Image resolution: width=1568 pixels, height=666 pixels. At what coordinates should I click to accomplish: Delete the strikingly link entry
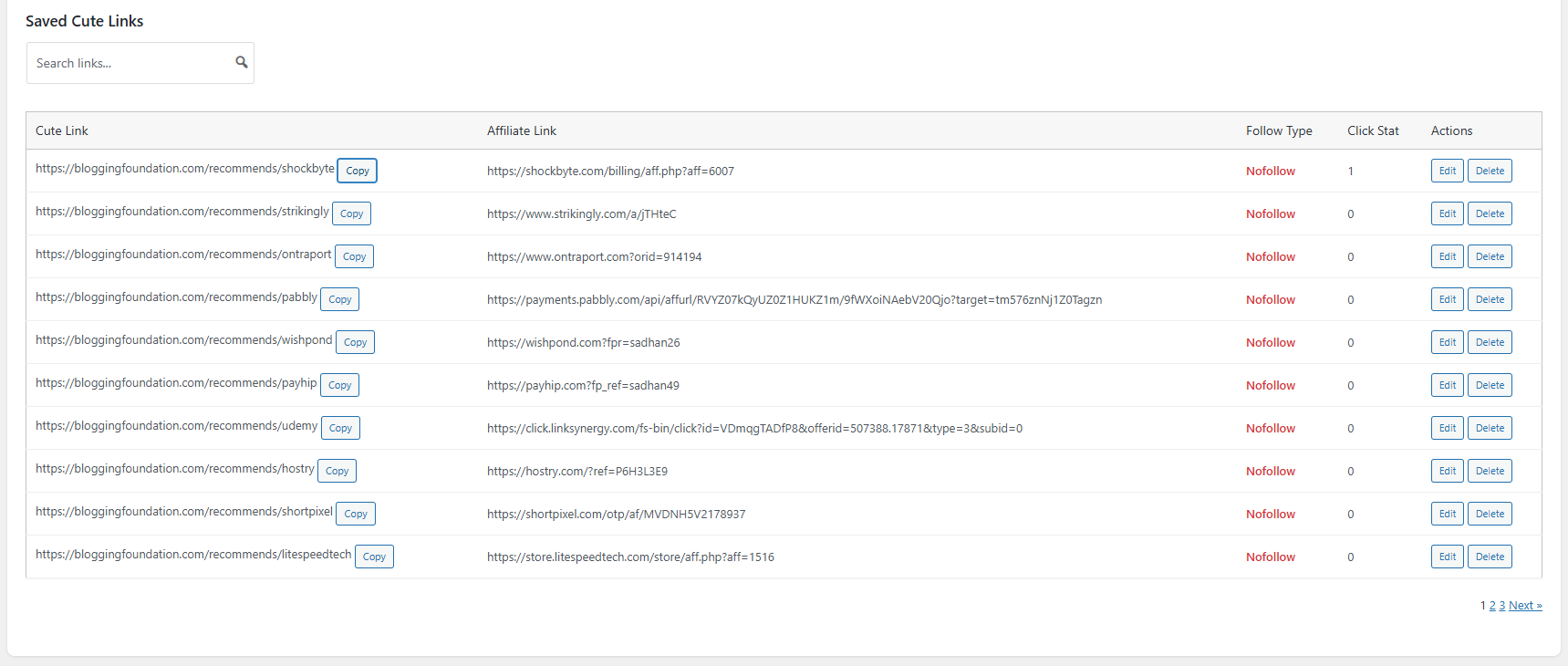tap(1490, 213)
